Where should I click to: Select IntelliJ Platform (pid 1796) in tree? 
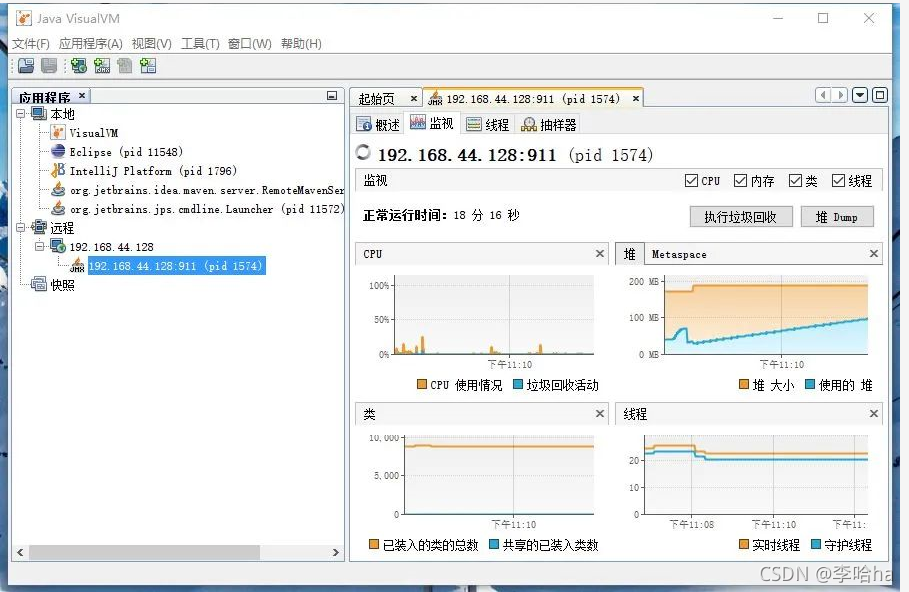(x=153, y=171)
